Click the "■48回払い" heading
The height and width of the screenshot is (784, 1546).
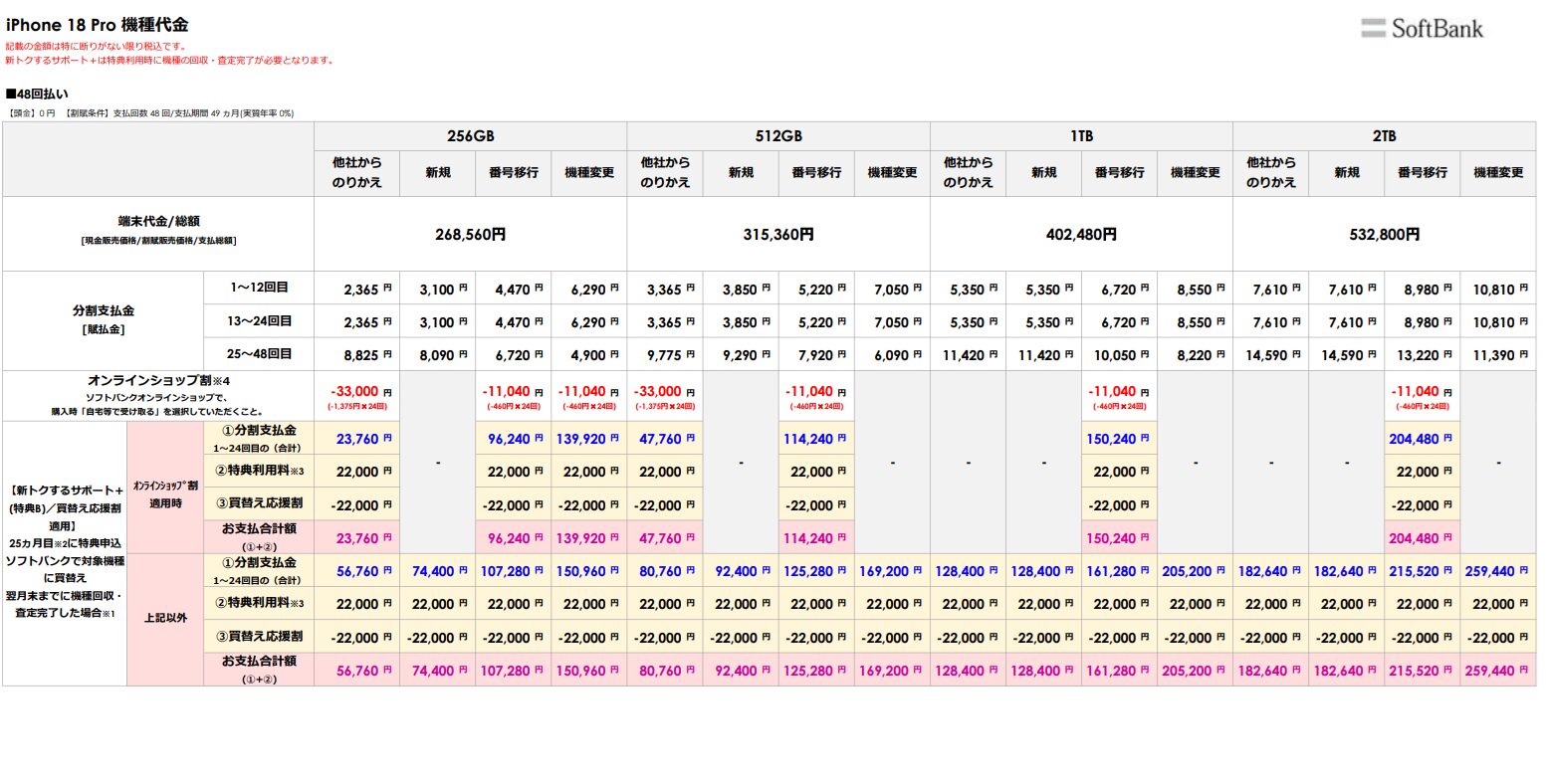point(37,95)
